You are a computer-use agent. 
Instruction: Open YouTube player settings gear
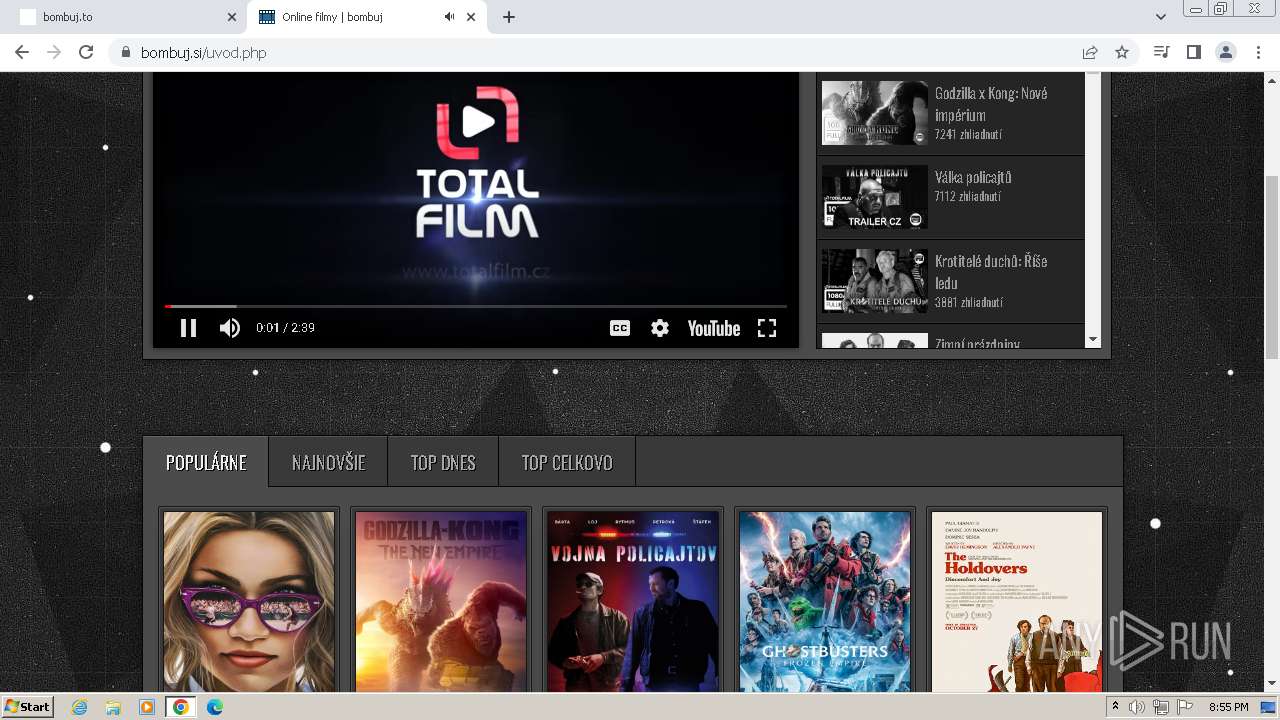click(x=660, y=328)
